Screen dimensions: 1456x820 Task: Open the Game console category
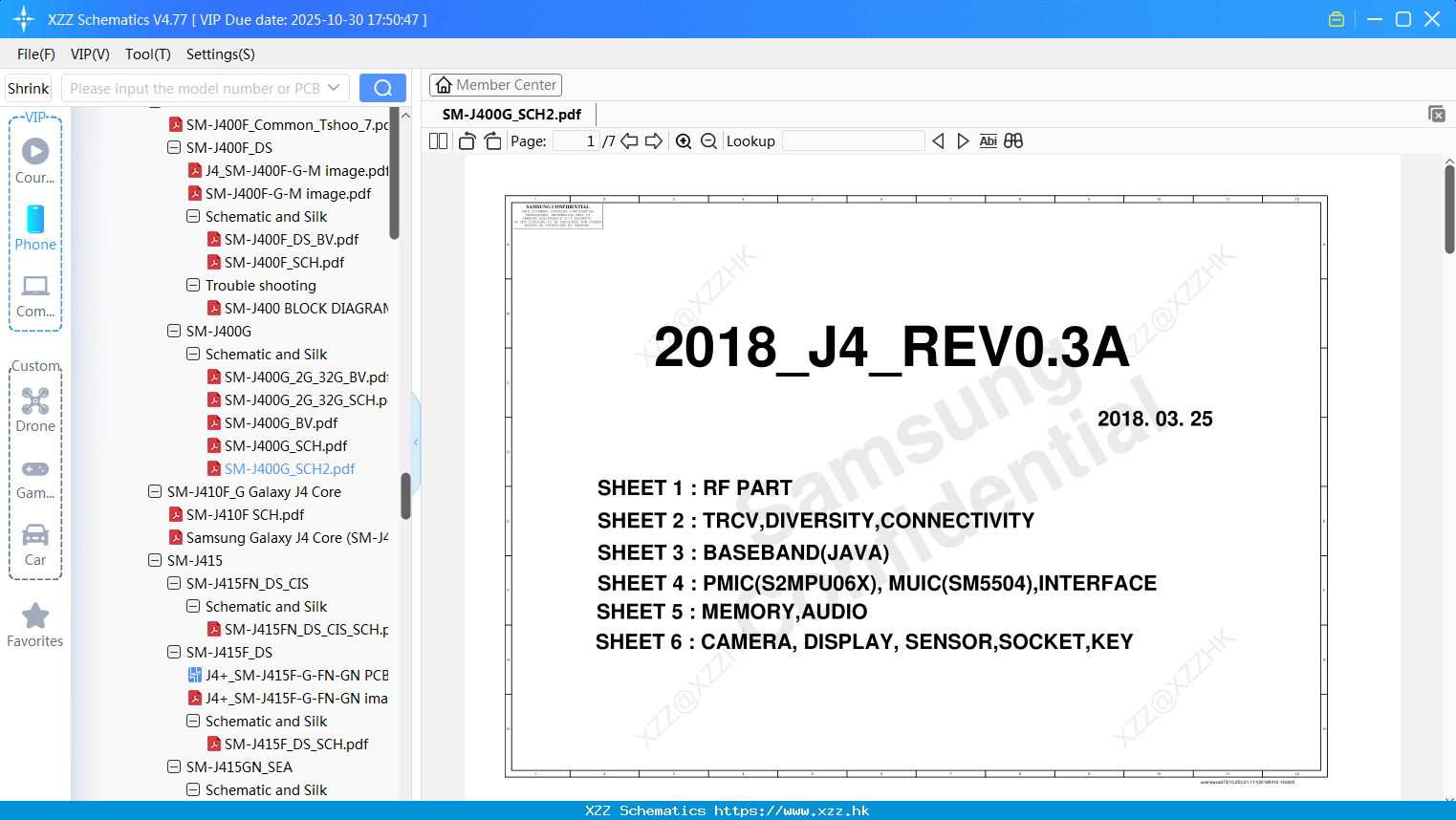coord(35,478)
